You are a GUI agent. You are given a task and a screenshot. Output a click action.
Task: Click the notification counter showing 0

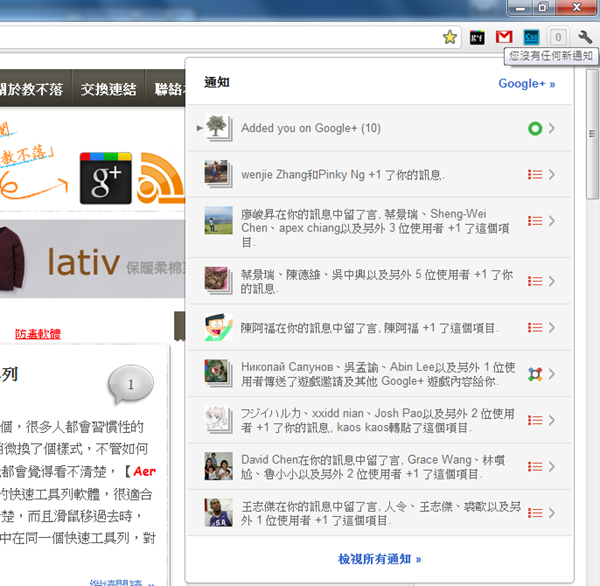(558, 37)
